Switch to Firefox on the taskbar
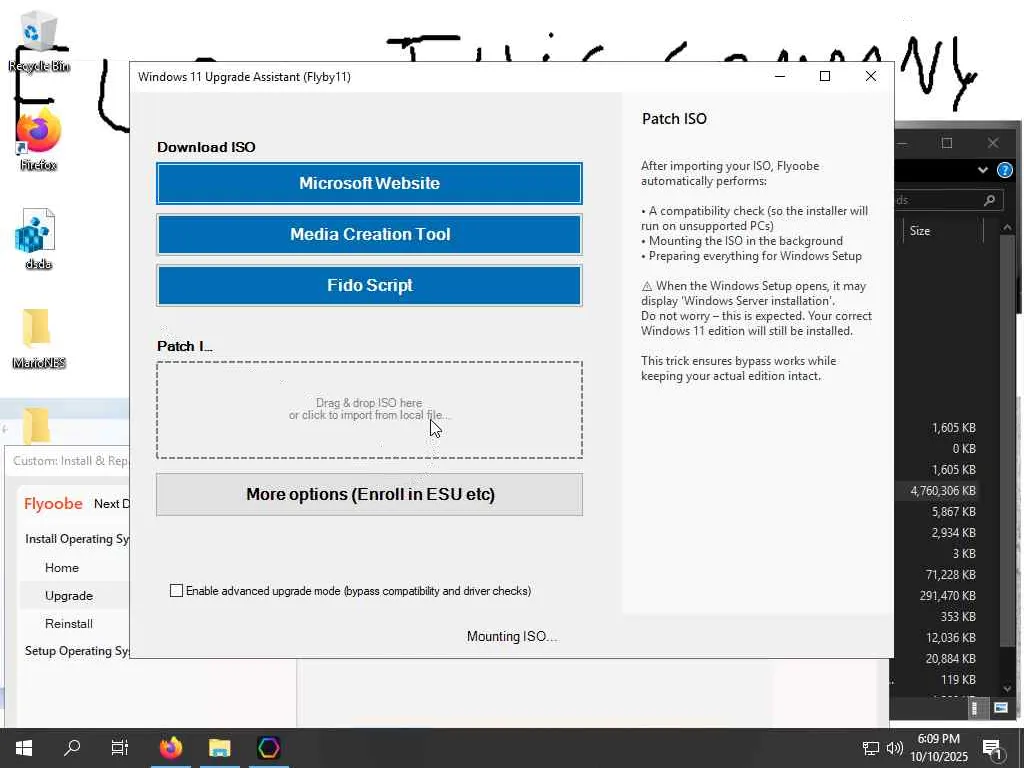Screen dimensions: 1024x768 (171, 748)
